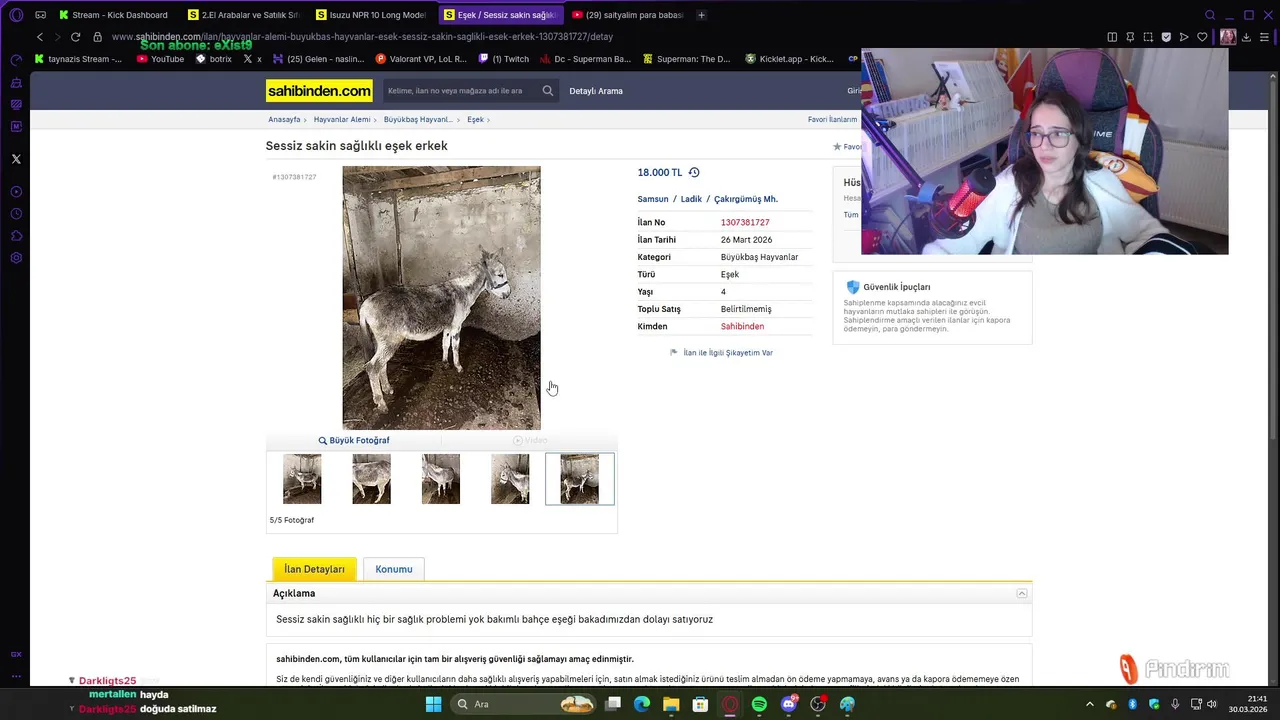Image resolution: width=1280 pixels, height=720 pixels.
Task: Open File Explorer from the taskbar
Action: [x=671, y=704]
